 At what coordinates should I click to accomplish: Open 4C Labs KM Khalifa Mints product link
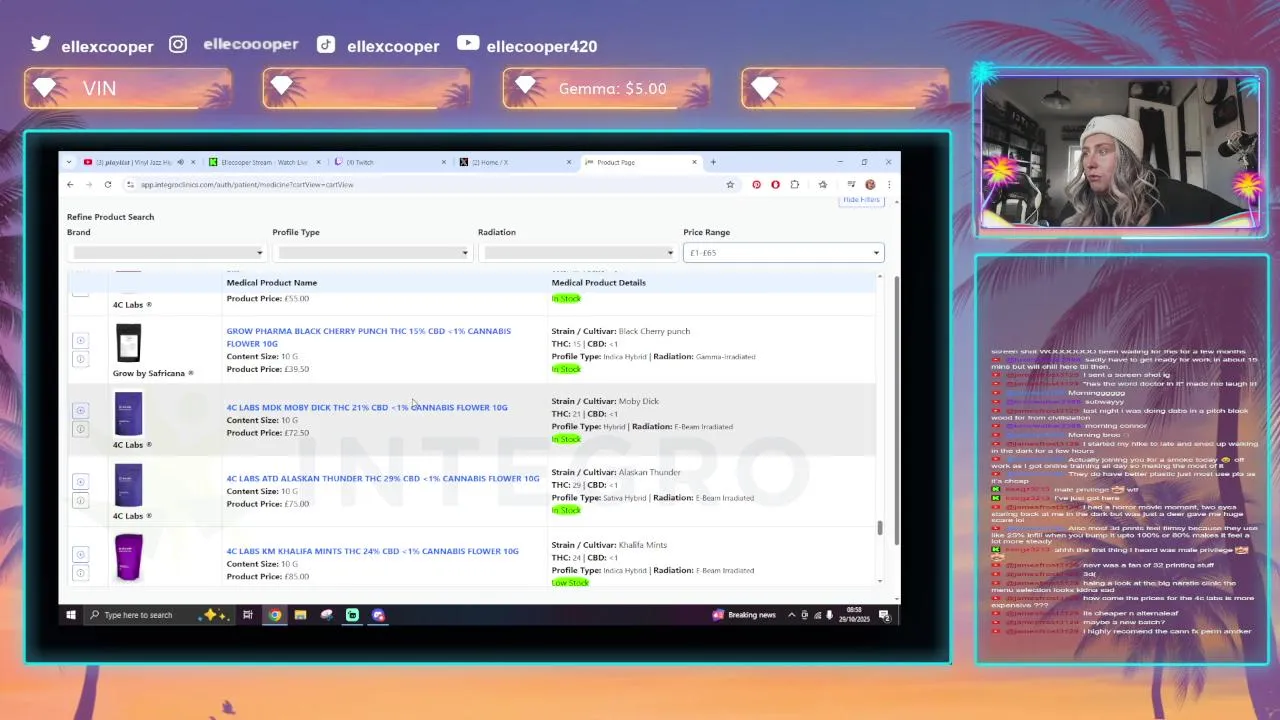(372, 551)
